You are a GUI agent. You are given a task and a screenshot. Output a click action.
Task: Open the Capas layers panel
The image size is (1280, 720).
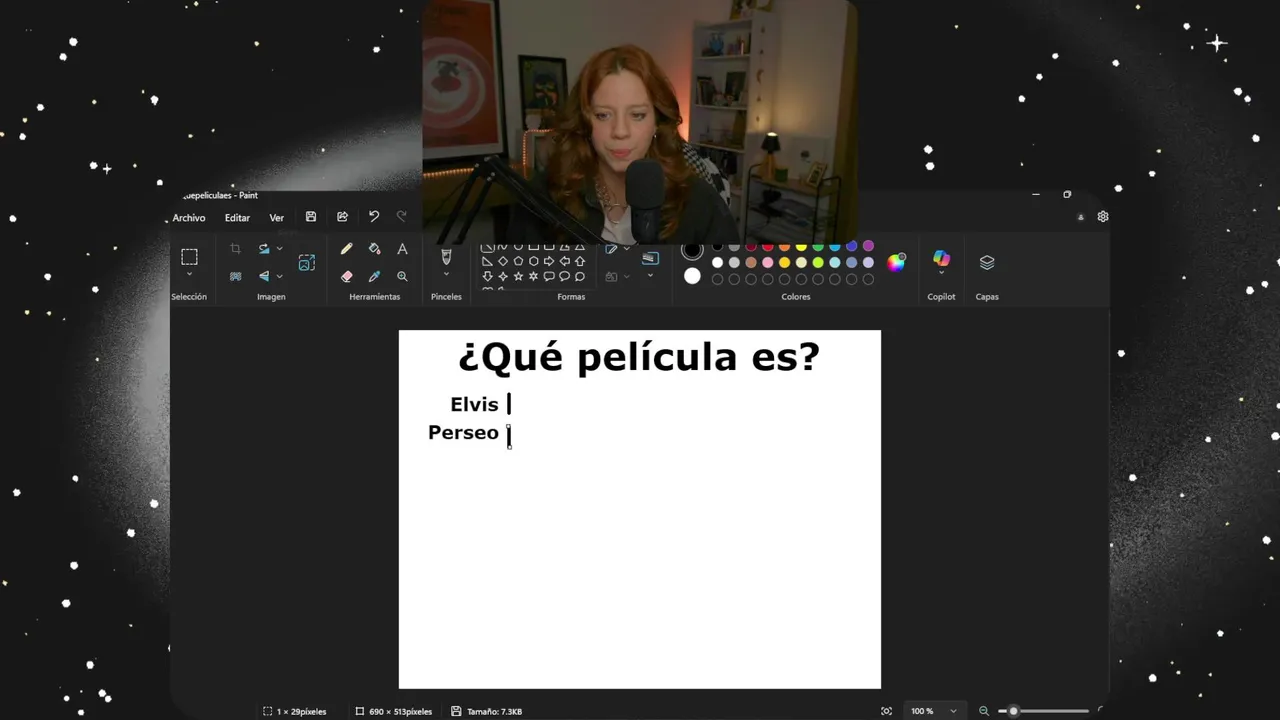[x=987, y=262]
